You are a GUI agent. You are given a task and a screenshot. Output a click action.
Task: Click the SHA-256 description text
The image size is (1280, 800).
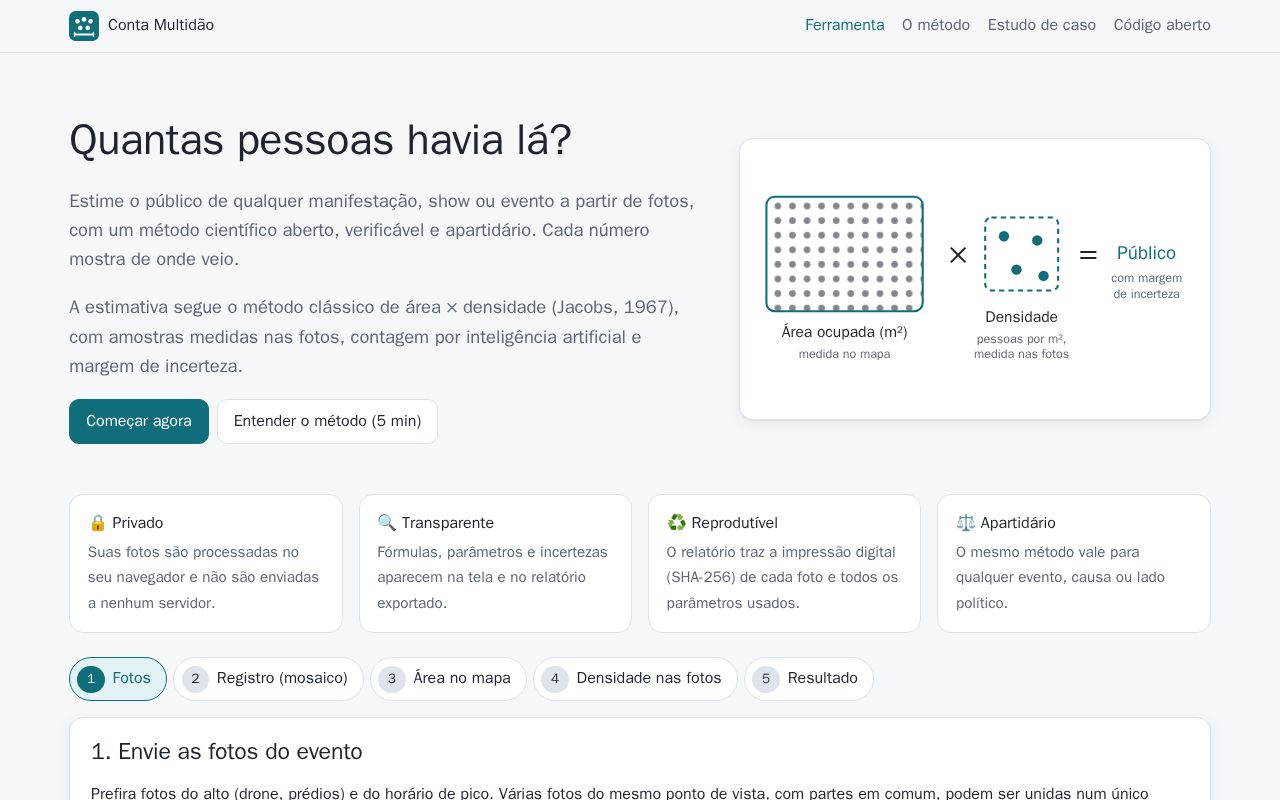(783, 577)
